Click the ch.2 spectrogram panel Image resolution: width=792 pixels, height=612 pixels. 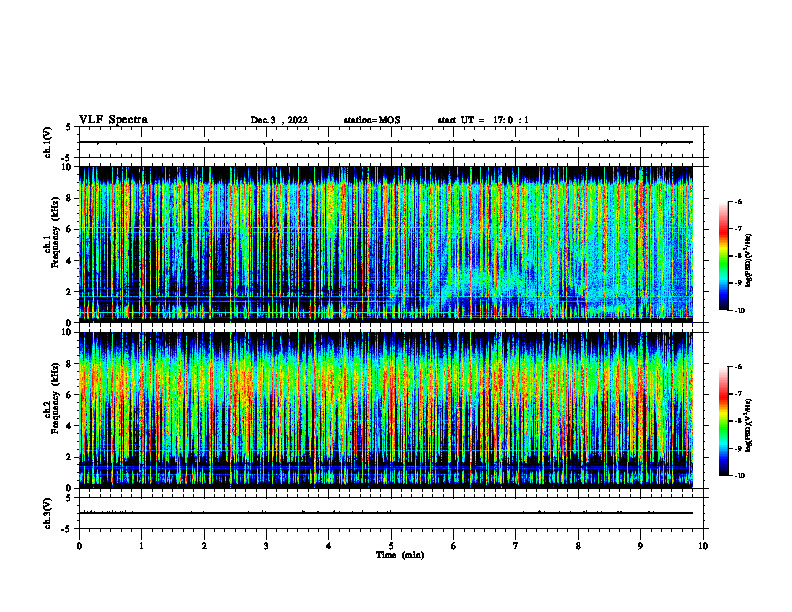tap(385, 410)
